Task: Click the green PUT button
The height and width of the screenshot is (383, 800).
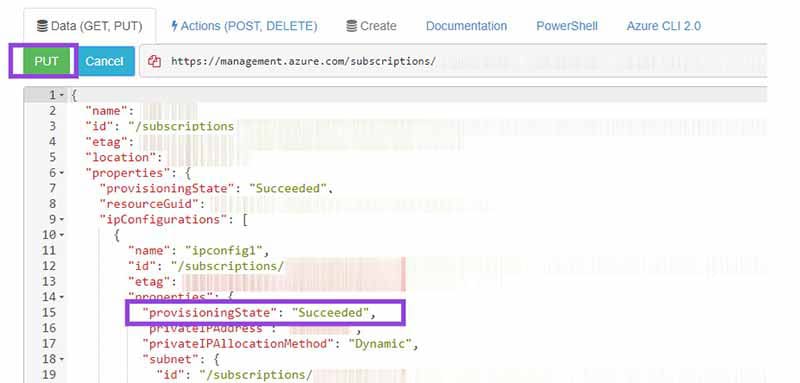Action: (x=46, y=61)
